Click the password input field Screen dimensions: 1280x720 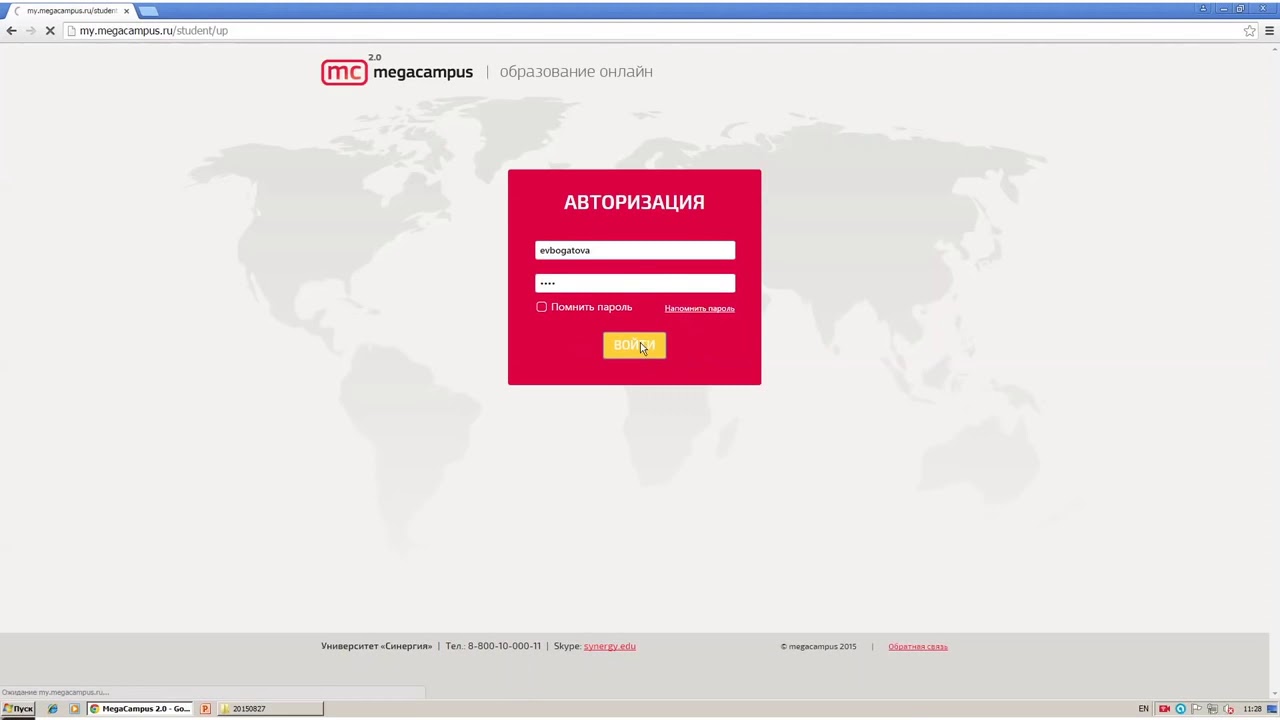click(635, 283)
